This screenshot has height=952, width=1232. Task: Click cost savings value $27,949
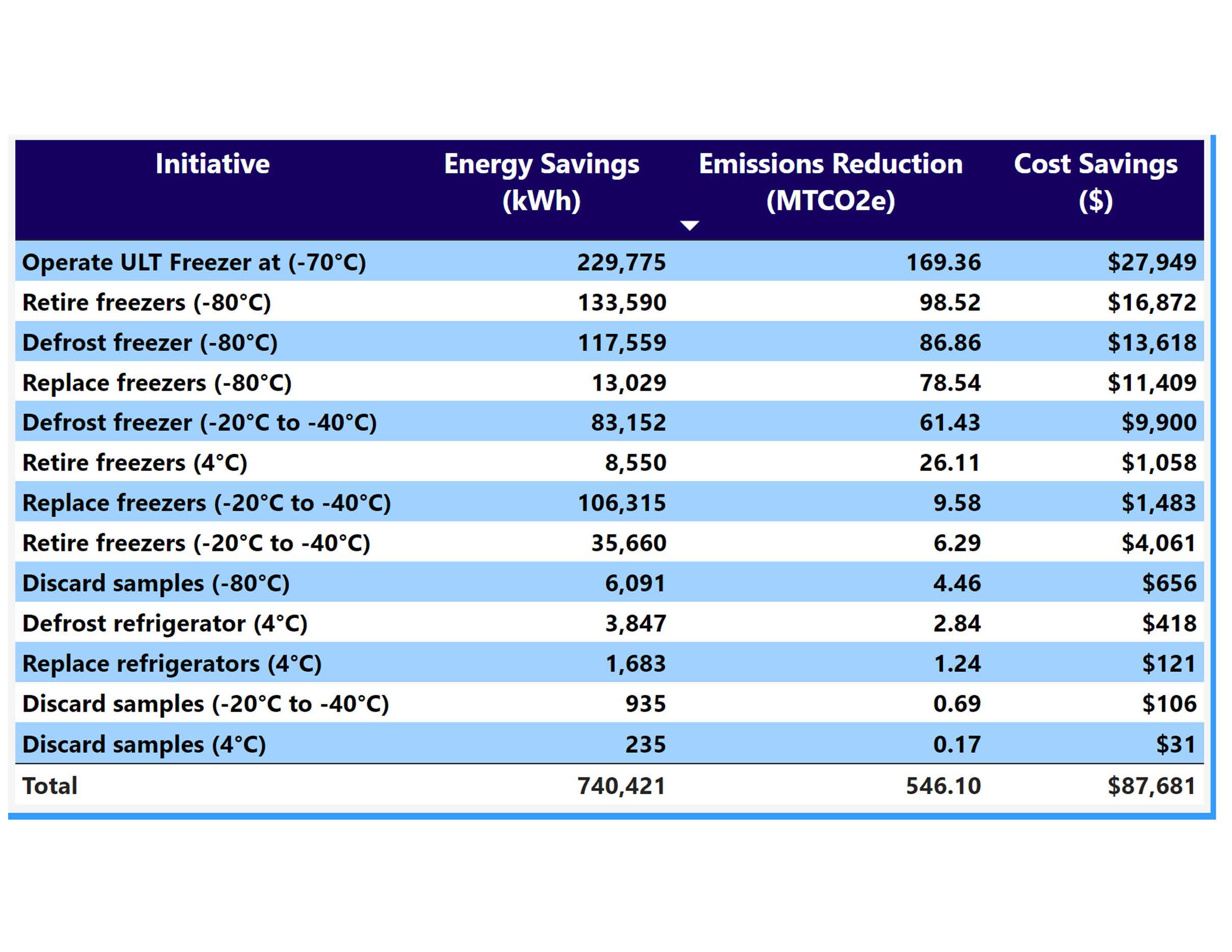pyautogui.click(x=1152, y=263)
